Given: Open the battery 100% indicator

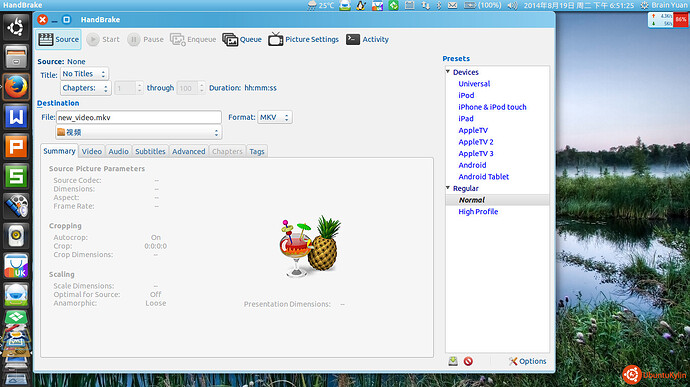Looking at the screenshot, I should click(482, 5).
